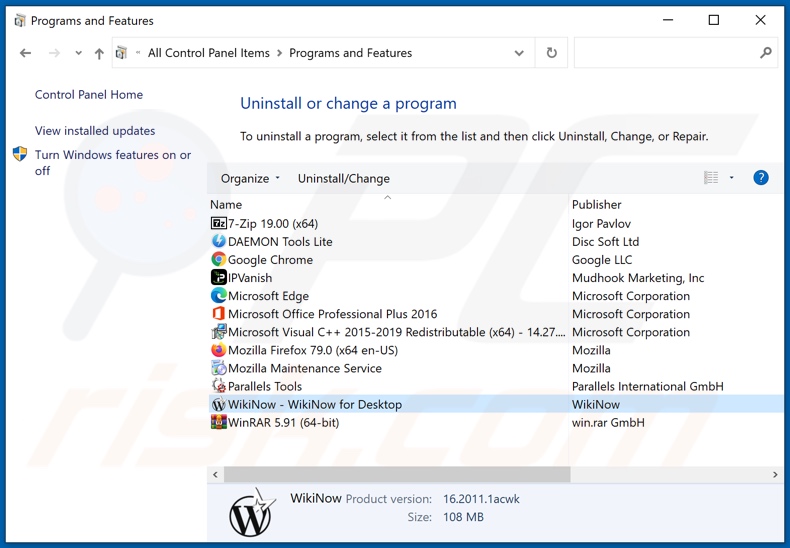790x548 pixels.
Task: Click the IPVanish program icon
Action: [x=219, y=278]
